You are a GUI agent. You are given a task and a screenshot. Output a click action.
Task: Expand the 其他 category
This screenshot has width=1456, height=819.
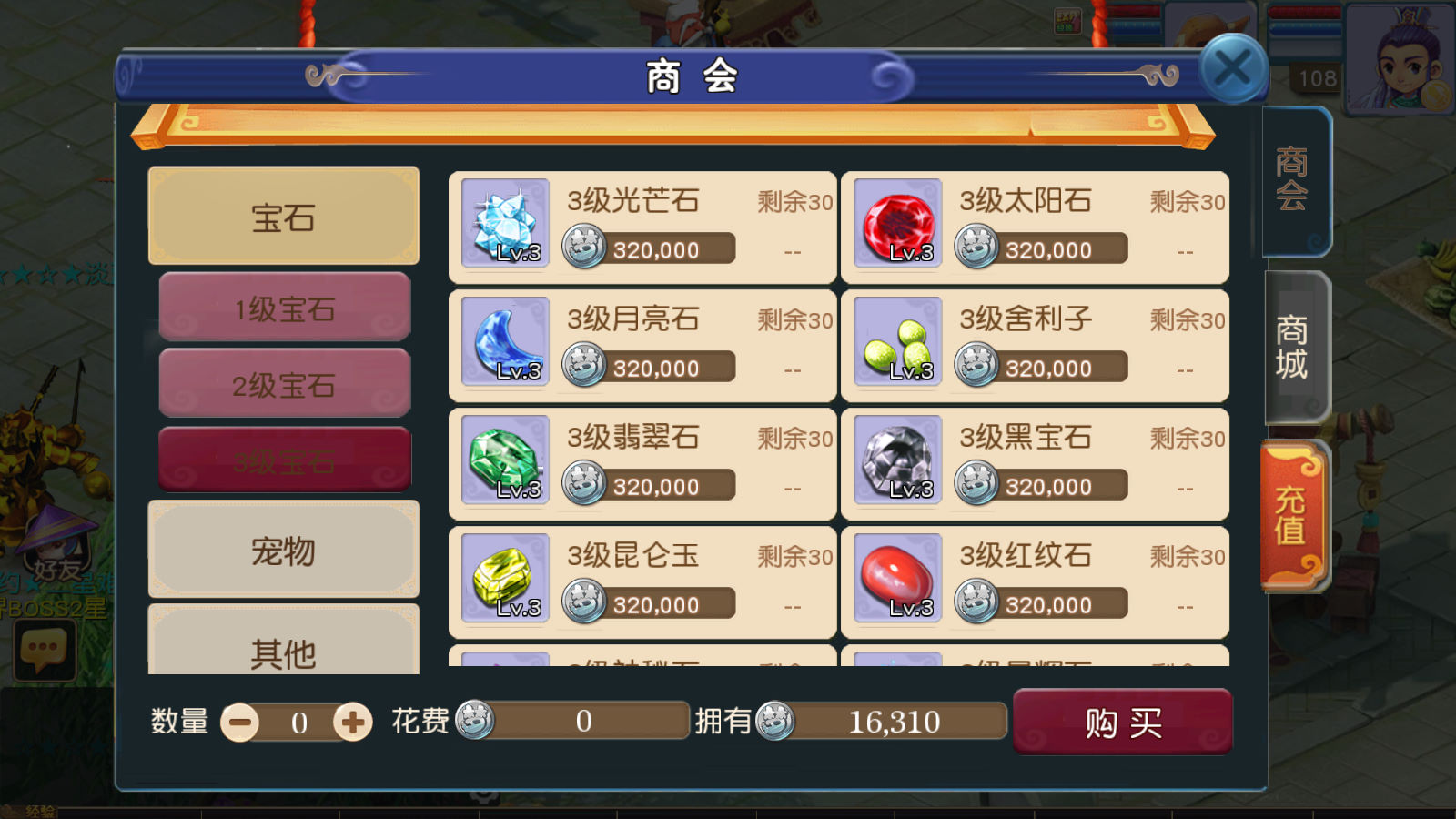click(x=284, y=641)
